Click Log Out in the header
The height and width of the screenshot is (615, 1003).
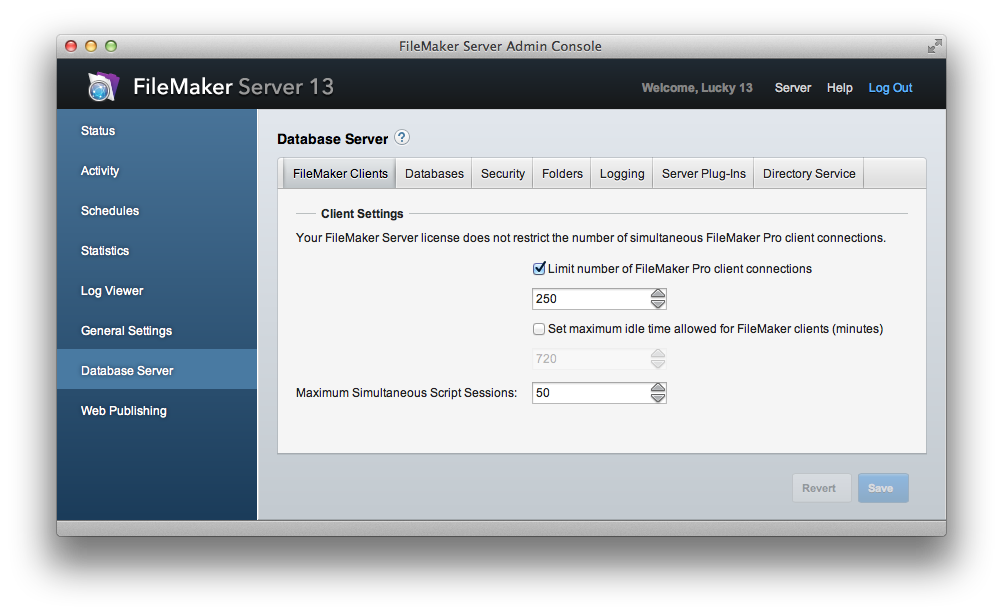[x=889, y=88]
